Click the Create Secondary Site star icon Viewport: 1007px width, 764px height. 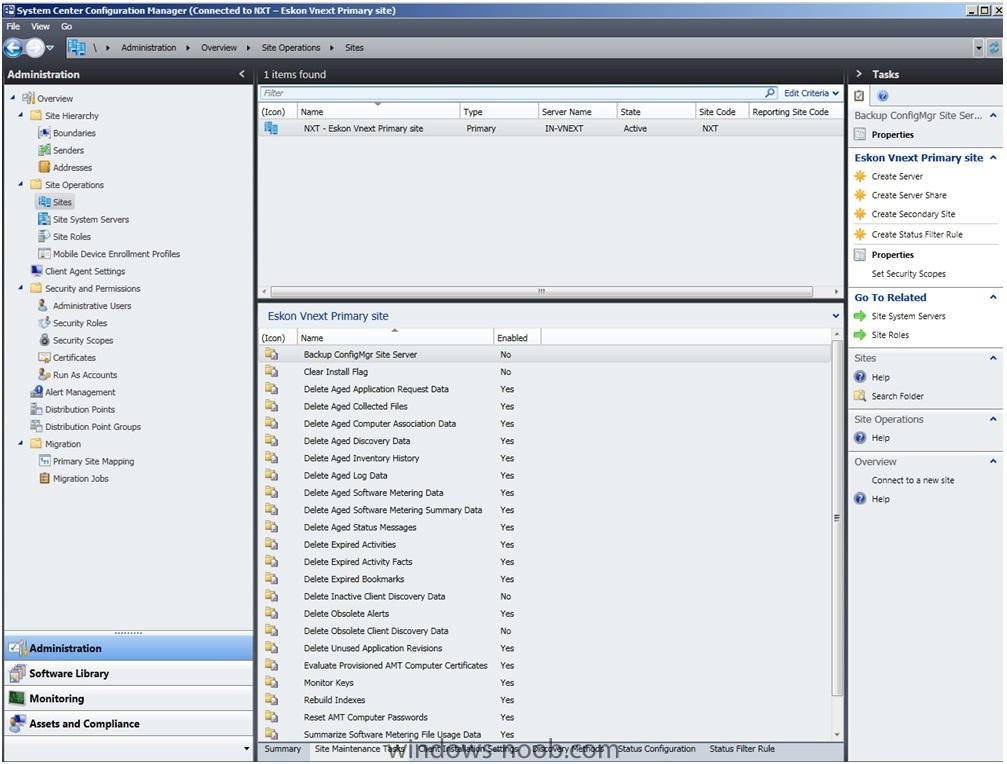point(860,214)
